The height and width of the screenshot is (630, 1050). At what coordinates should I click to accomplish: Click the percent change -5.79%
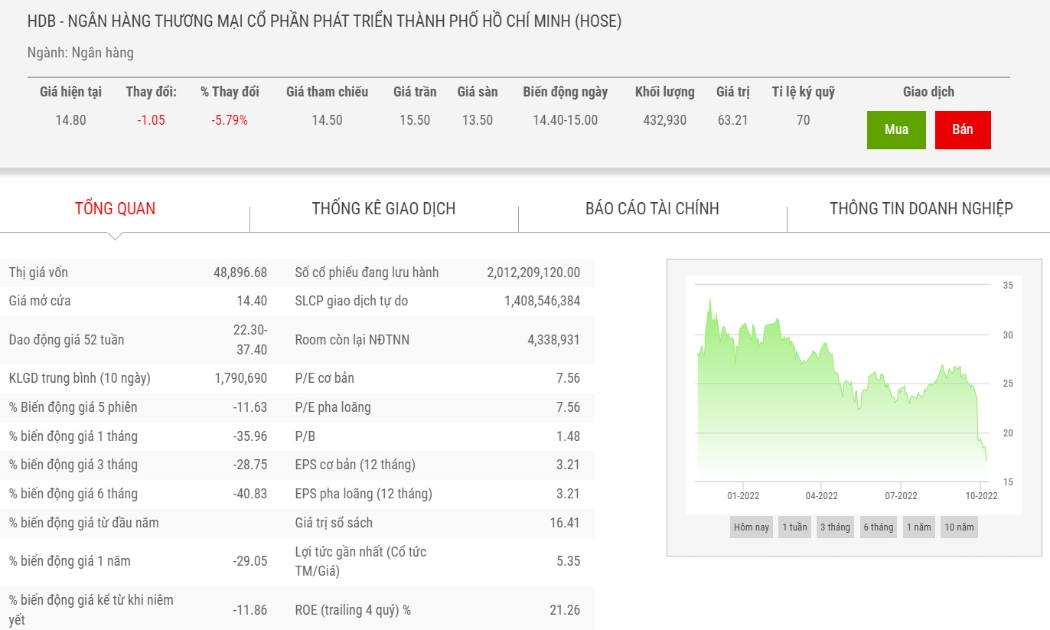click(x=229, y=121)
